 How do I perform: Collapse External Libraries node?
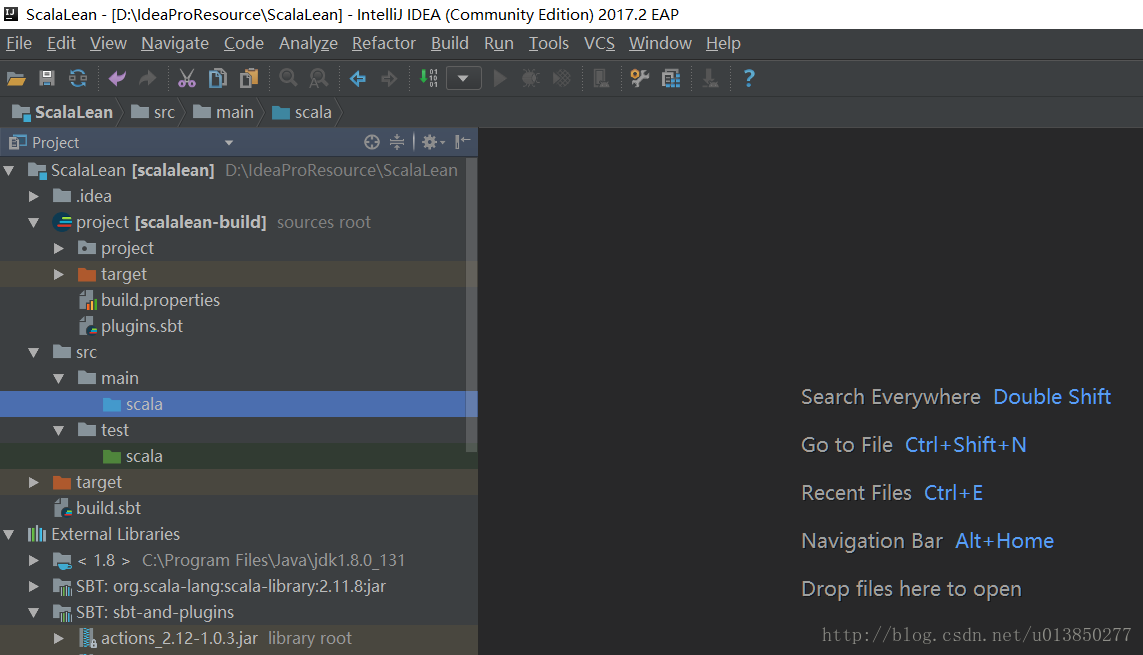click(x=9, y=535)
